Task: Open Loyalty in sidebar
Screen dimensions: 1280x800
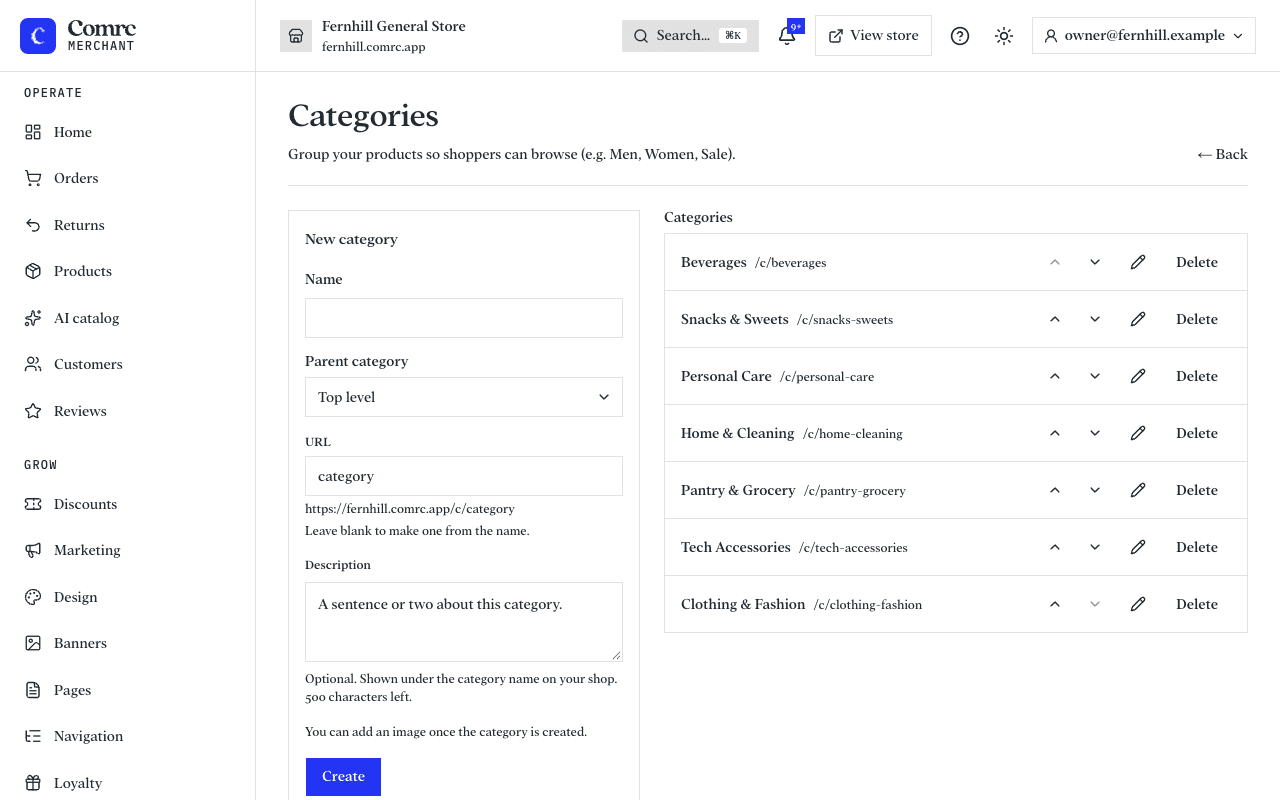Action: point(128,783)
